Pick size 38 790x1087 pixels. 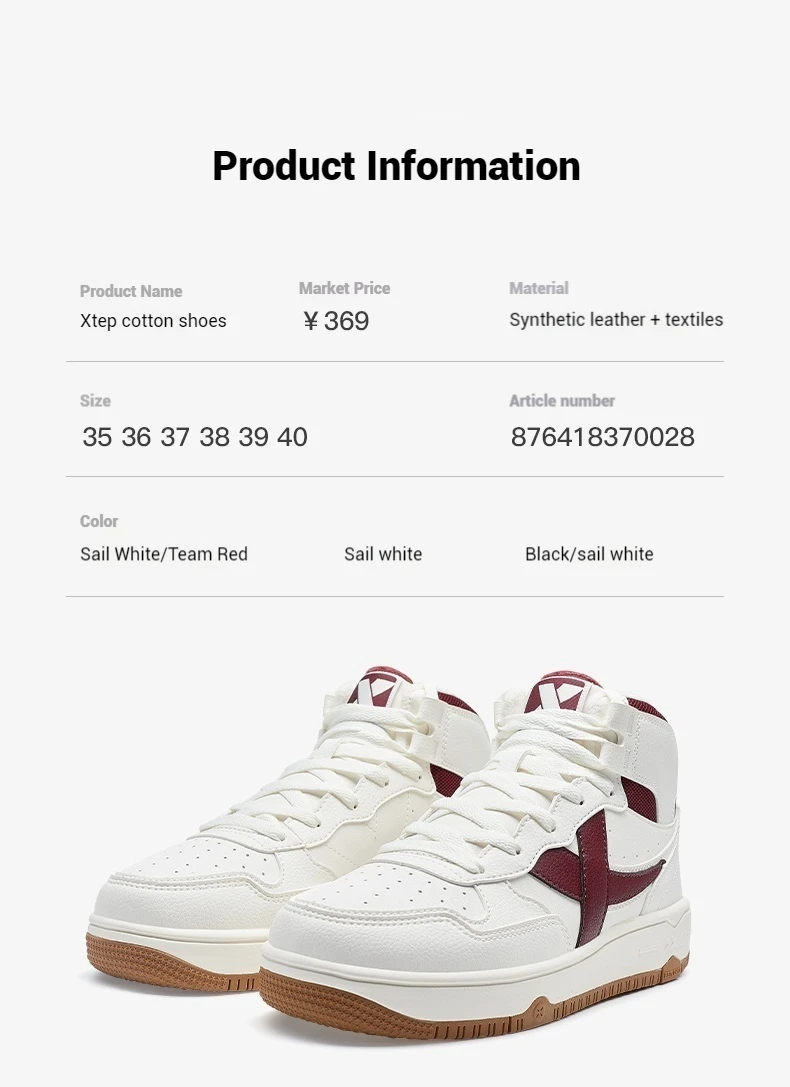tap(214, 437)
